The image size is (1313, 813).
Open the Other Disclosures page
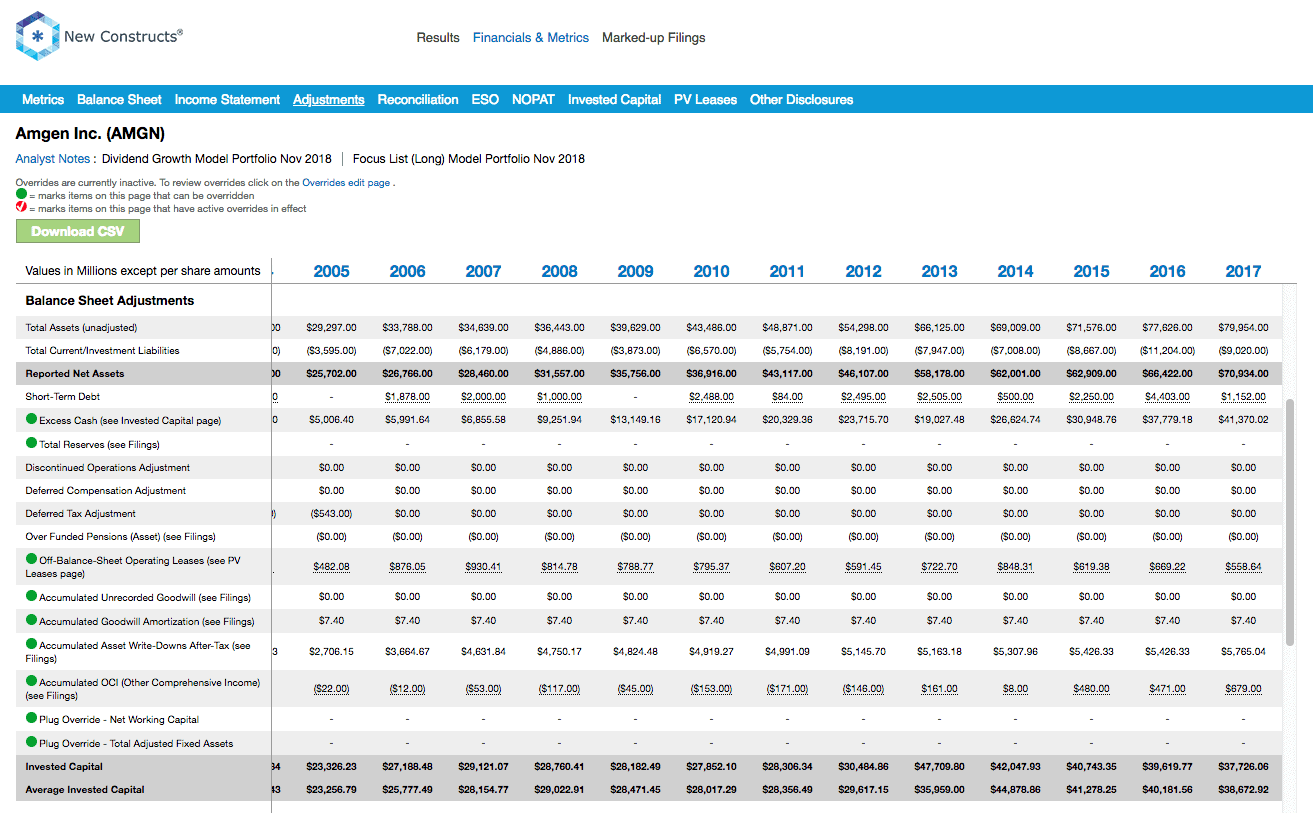[x=802, y=100]
